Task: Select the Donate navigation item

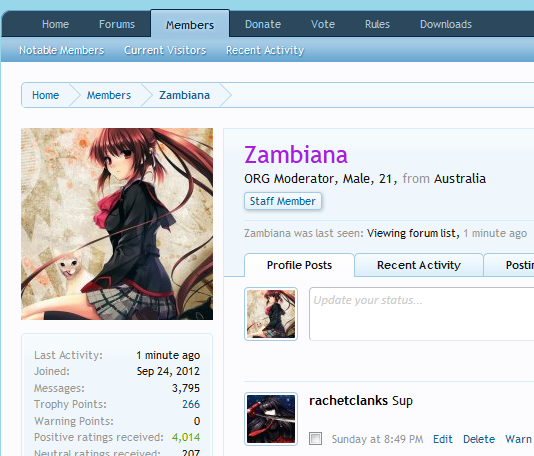Action: click(263, 24)
